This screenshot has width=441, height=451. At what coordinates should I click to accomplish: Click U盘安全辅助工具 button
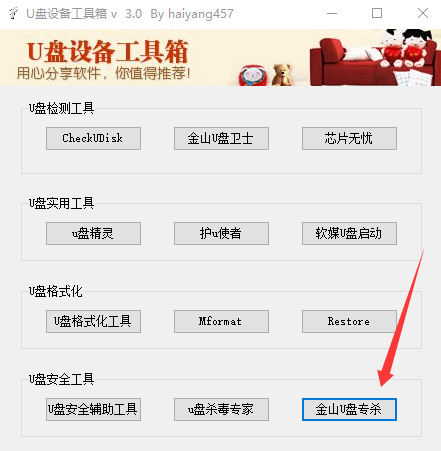pyautogui.click(x=93, y=409)
